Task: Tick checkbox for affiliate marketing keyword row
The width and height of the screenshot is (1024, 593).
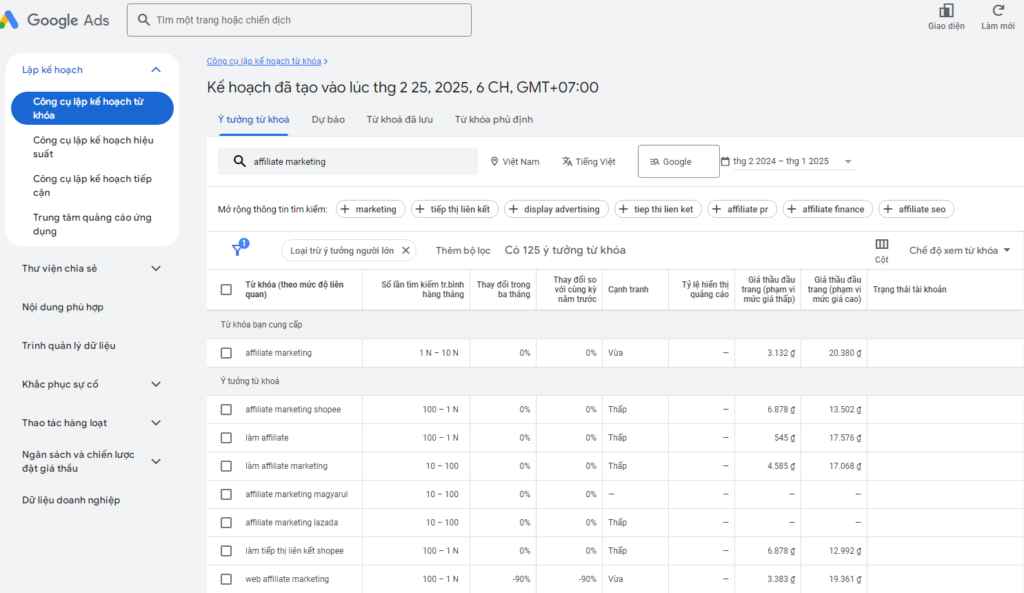Action: point(226,353)
